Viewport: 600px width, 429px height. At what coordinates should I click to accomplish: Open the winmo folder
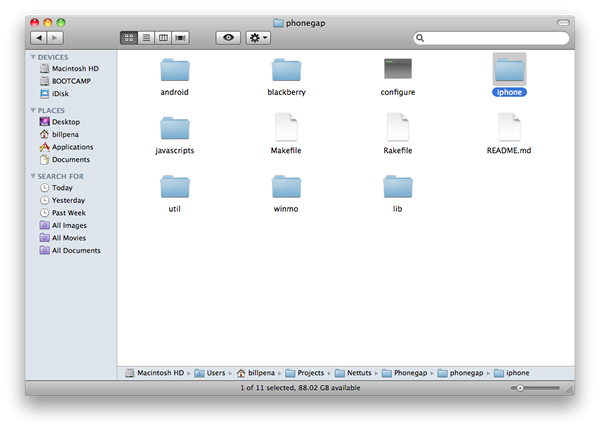[x=286, y=187]
